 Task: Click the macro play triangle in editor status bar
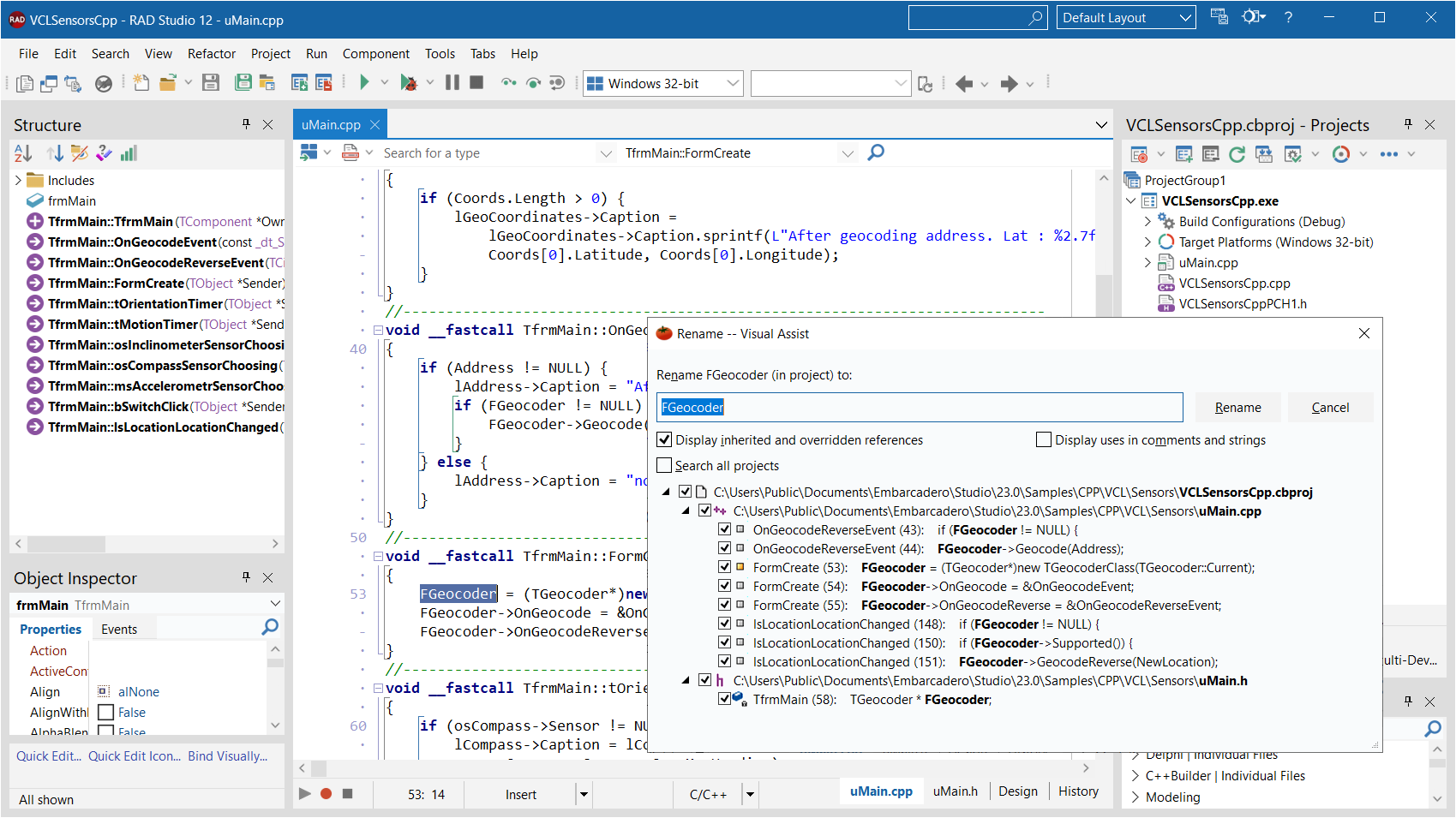click(304, 794)
